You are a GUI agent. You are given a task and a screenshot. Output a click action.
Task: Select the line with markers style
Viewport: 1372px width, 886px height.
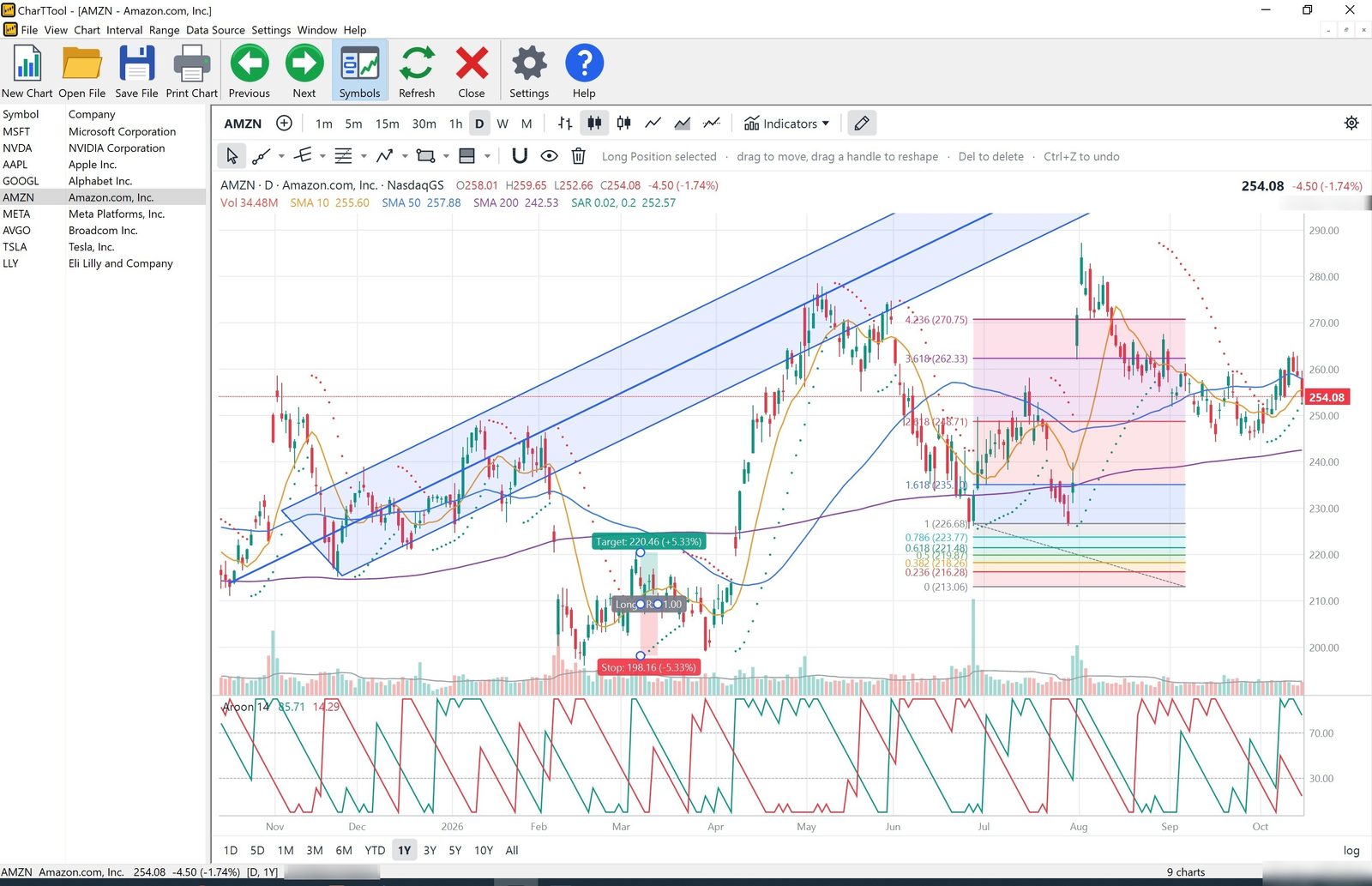(x=711, y=124)
